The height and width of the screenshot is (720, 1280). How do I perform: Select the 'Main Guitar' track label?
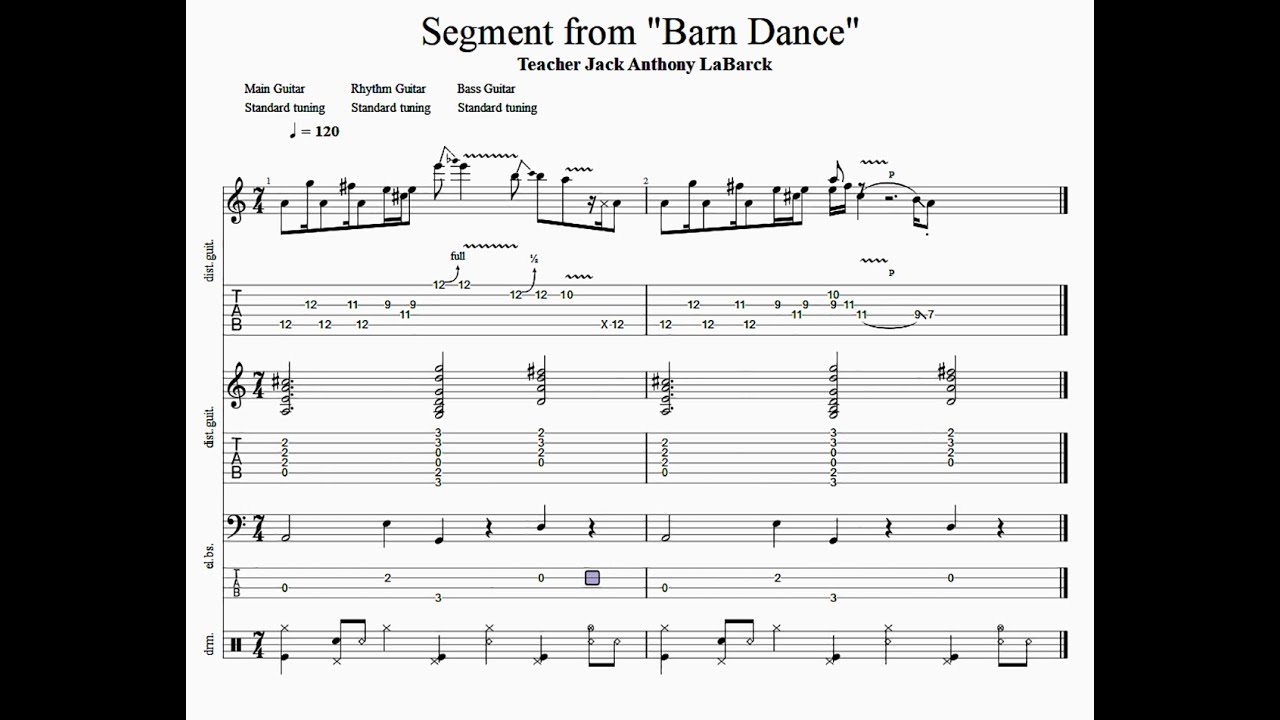click(x=274, y=89)
